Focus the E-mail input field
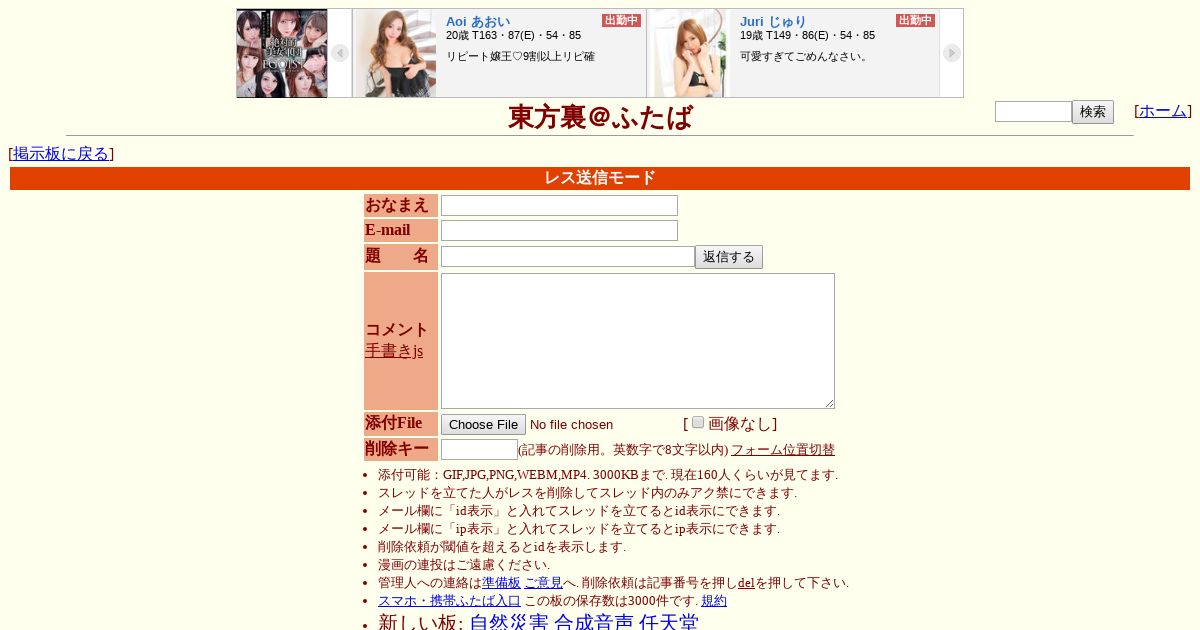 559,230
